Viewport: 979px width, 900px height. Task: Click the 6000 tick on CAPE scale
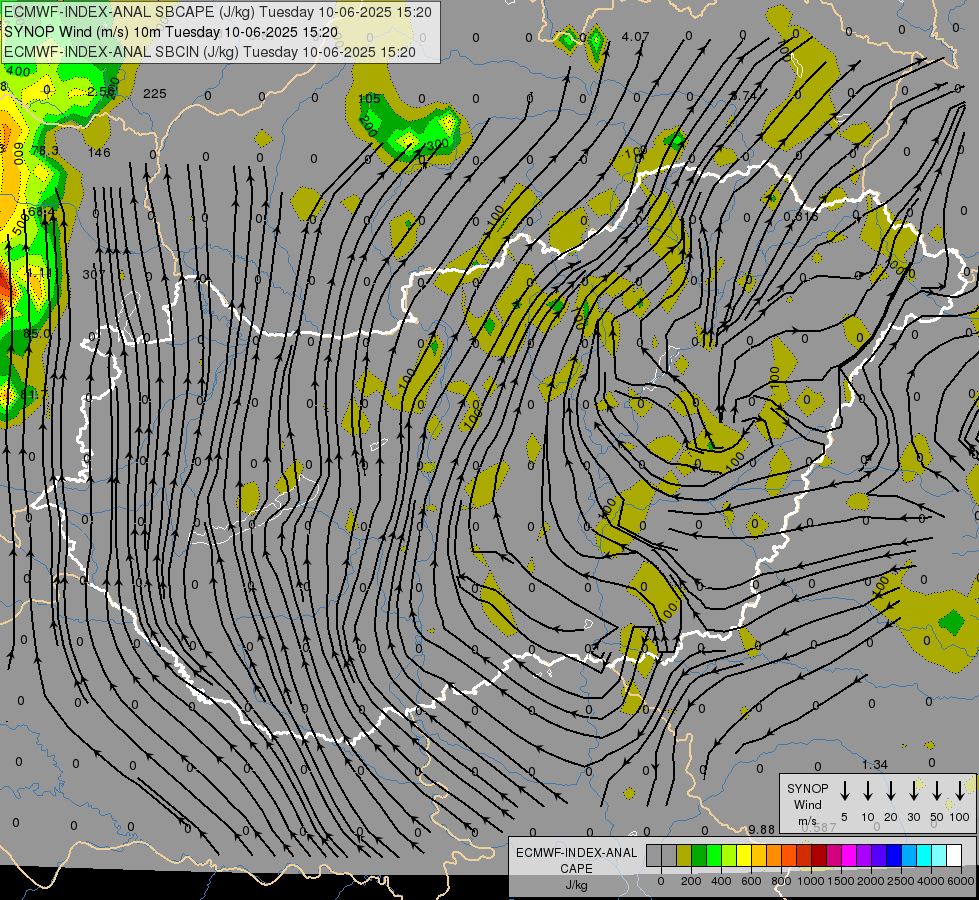point(961,881)
